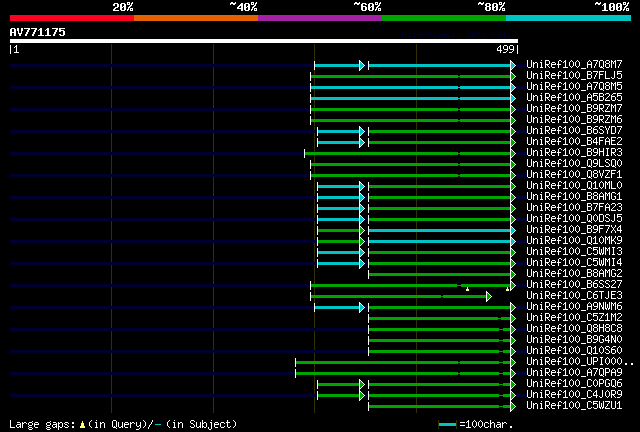Click the UniRef100_A7QPA9 label
The width and height of the screenshot is (640, 432).
click(574, 373)
